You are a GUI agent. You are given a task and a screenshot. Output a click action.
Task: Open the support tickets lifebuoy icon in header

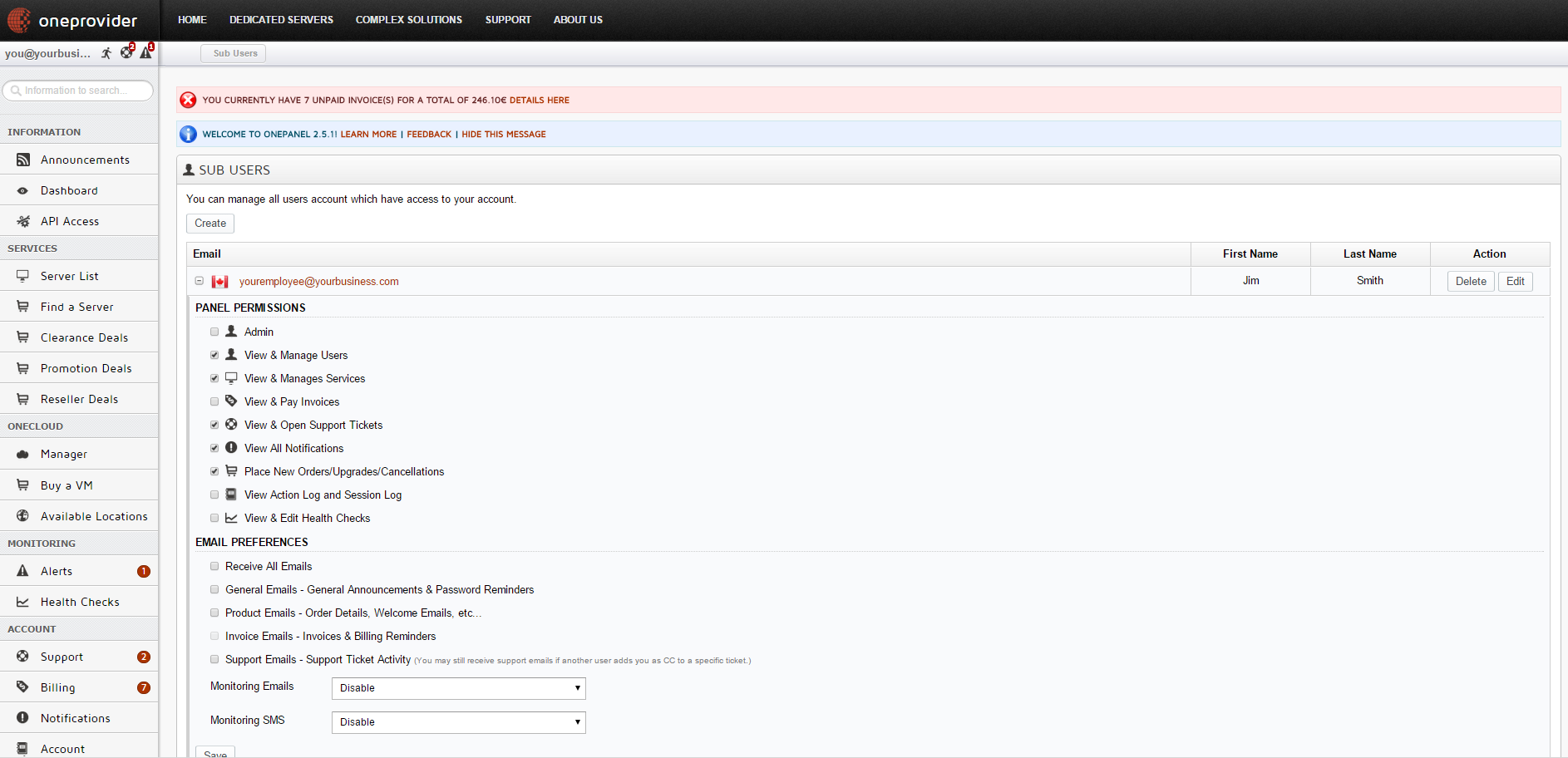[126, 52]
